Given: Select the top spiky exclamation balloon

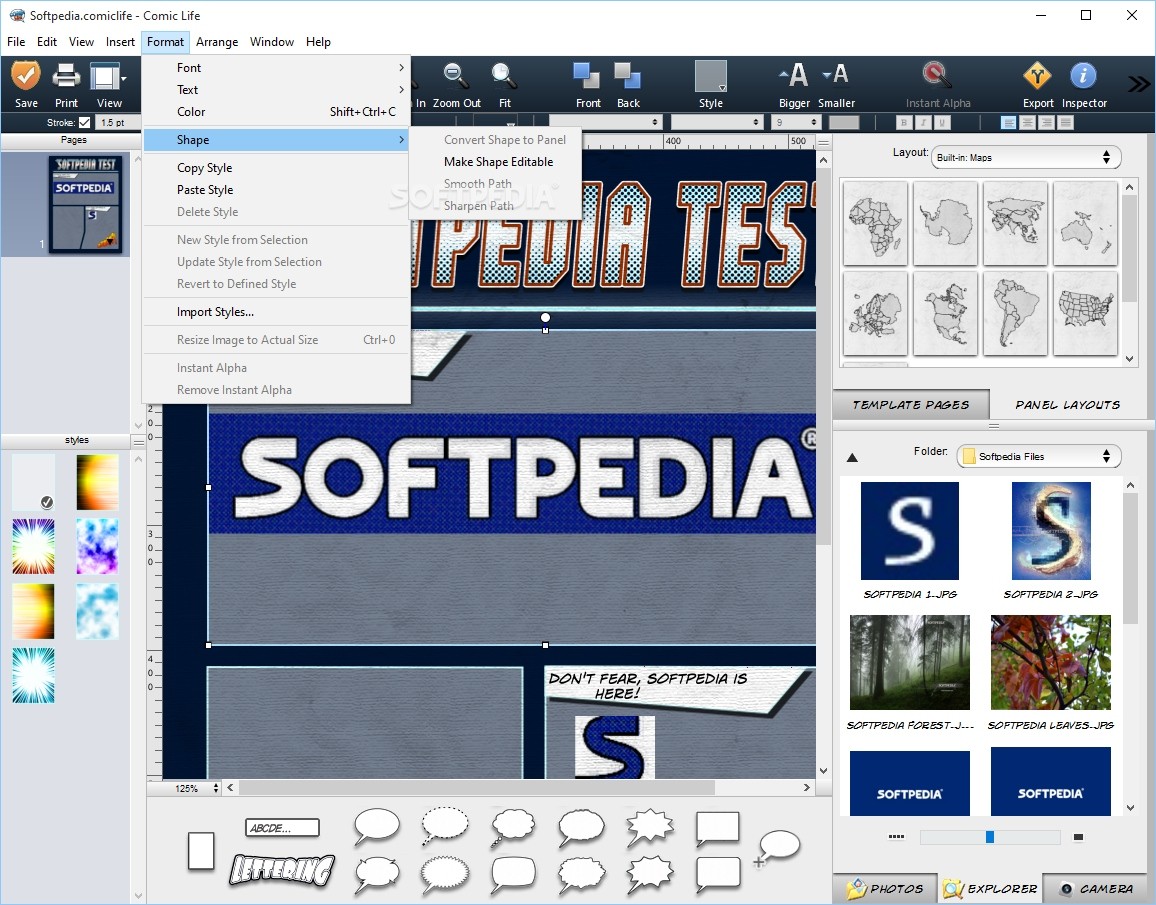Looking at the screenshot, I should (x=650, y=828).
